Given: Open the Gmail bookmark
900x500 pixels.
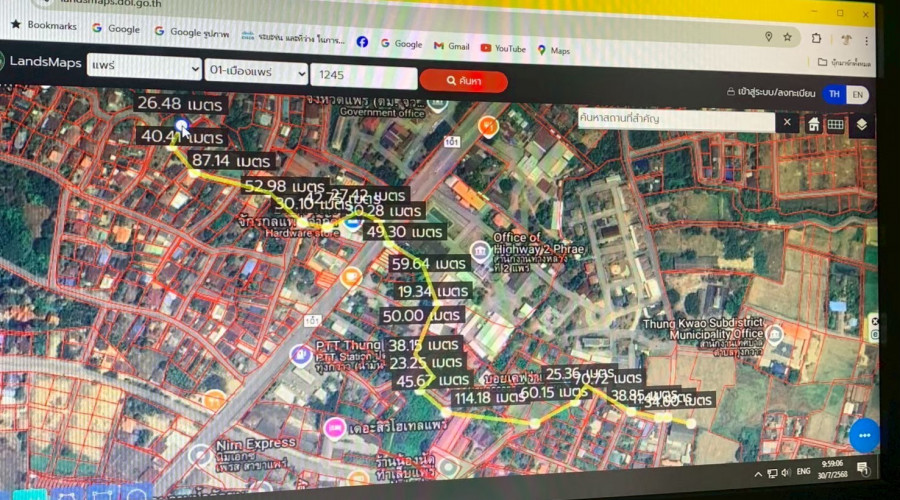Looking at the screenshot, I should pyautogui.click(x=451, y=46).
